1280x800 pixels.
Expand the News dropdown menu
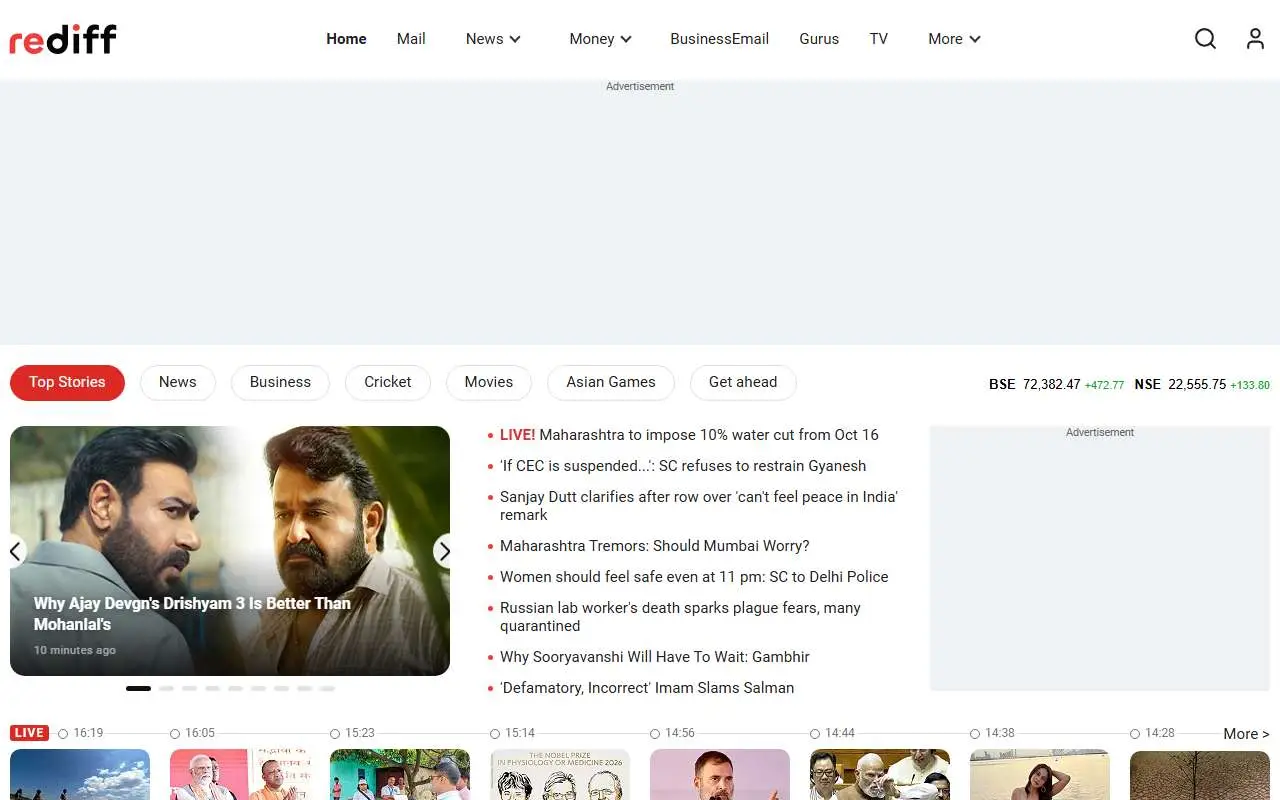[493, 39]
